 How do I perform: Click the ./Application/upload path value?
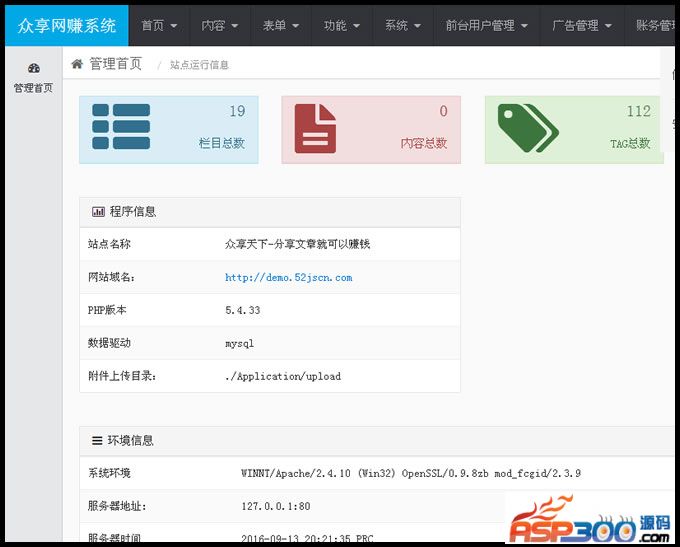(x=283, y=377)
